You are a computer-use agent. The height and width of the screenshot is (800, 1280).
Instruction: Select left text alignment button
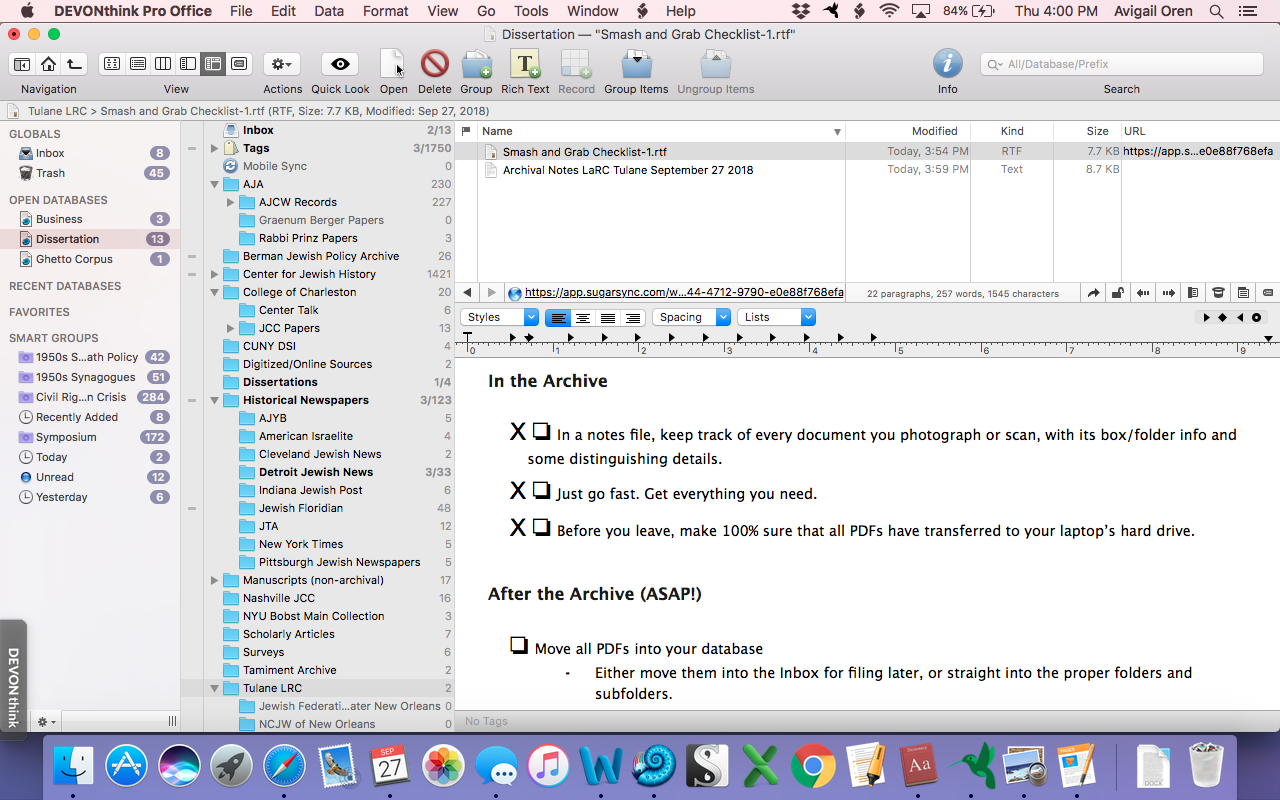pyautogui.click(x=558, y=317)
